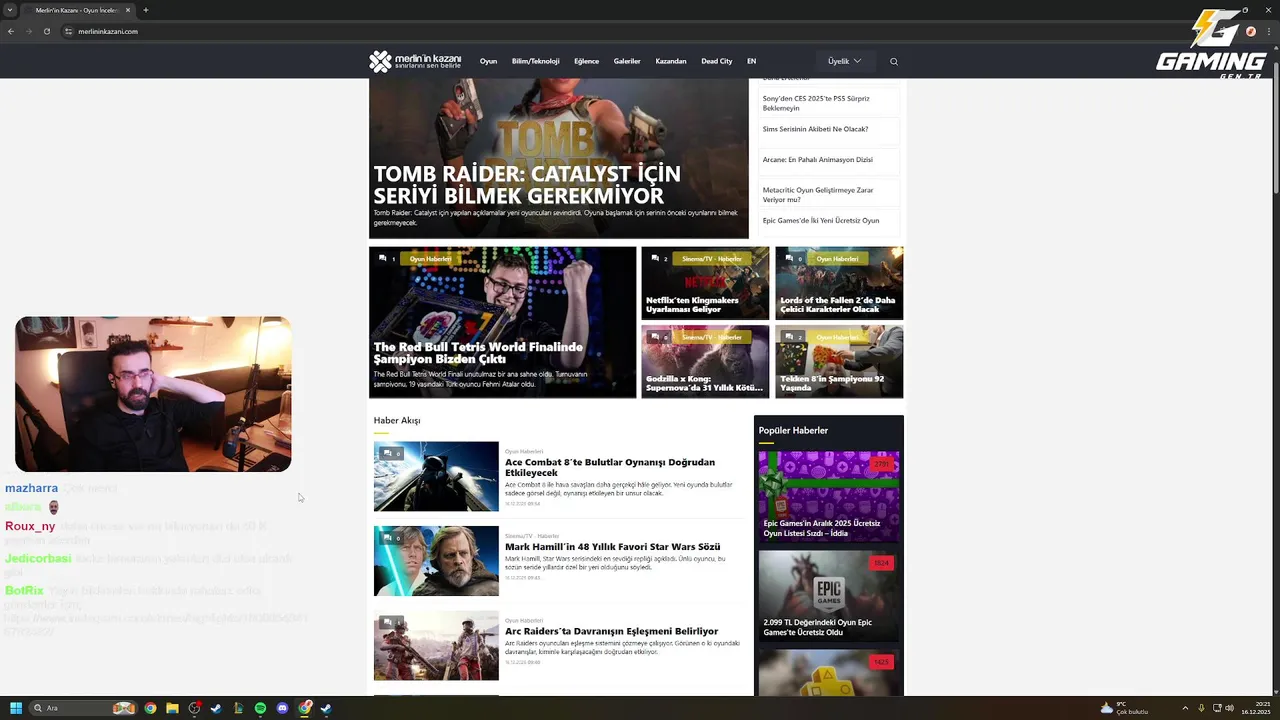
Task: Click the Windows taskbar search box
Action: click(x=82, y=708)
